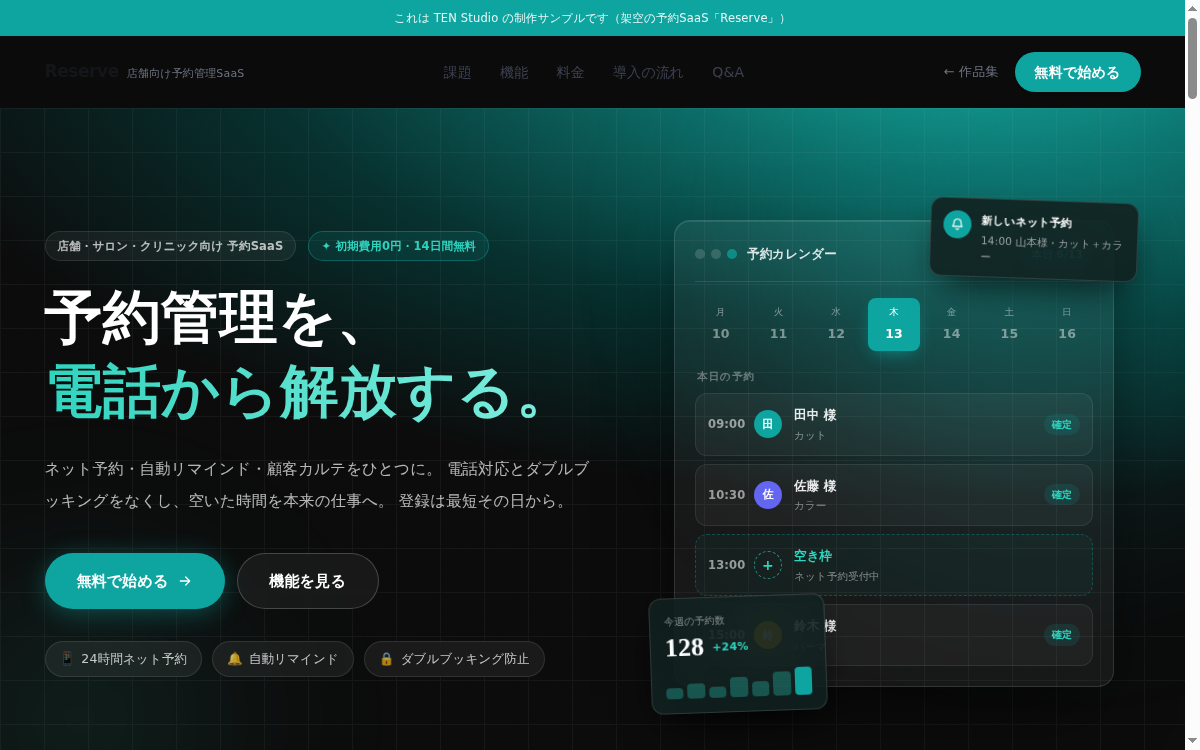Click the page vertical scrollbar thumb
Viewport: 1200px width, 750px height.
1192,57
